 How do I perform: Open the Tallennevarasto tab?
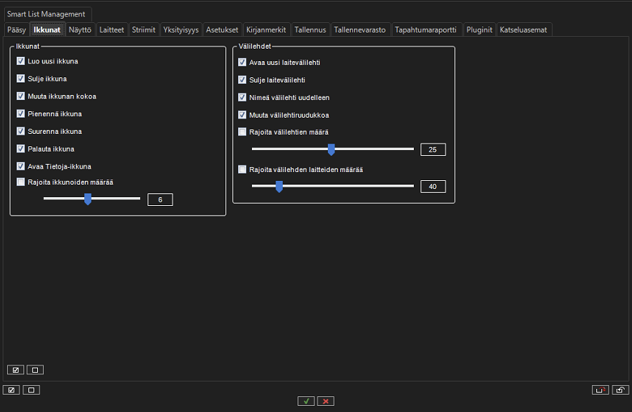360,30
